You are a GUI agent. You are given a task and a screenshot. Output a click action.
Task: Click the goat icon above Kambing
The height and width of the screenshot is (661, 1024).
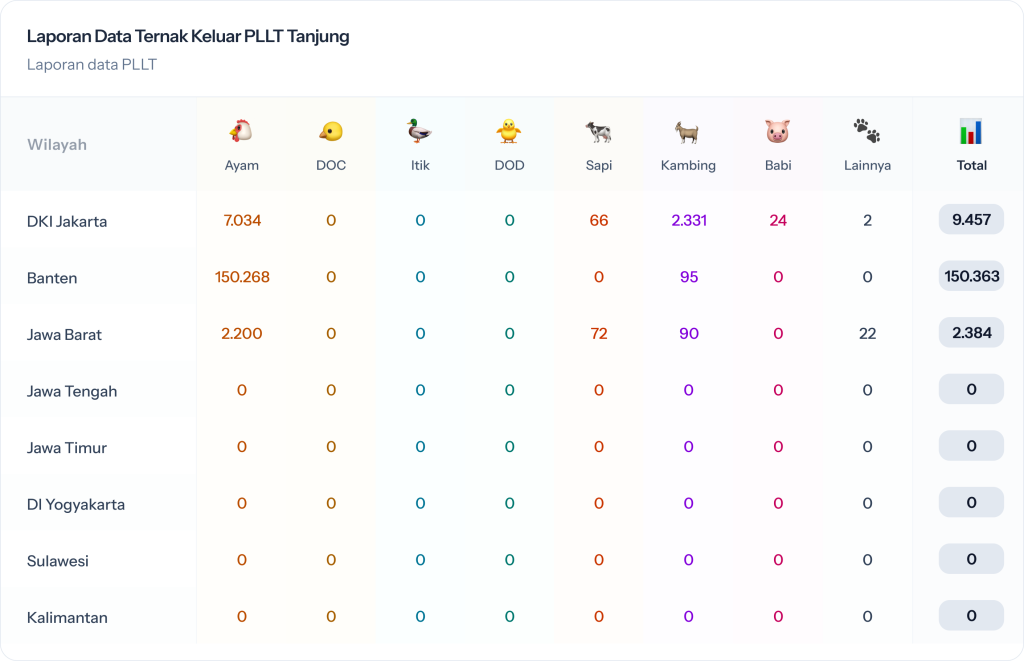point(688,132)
